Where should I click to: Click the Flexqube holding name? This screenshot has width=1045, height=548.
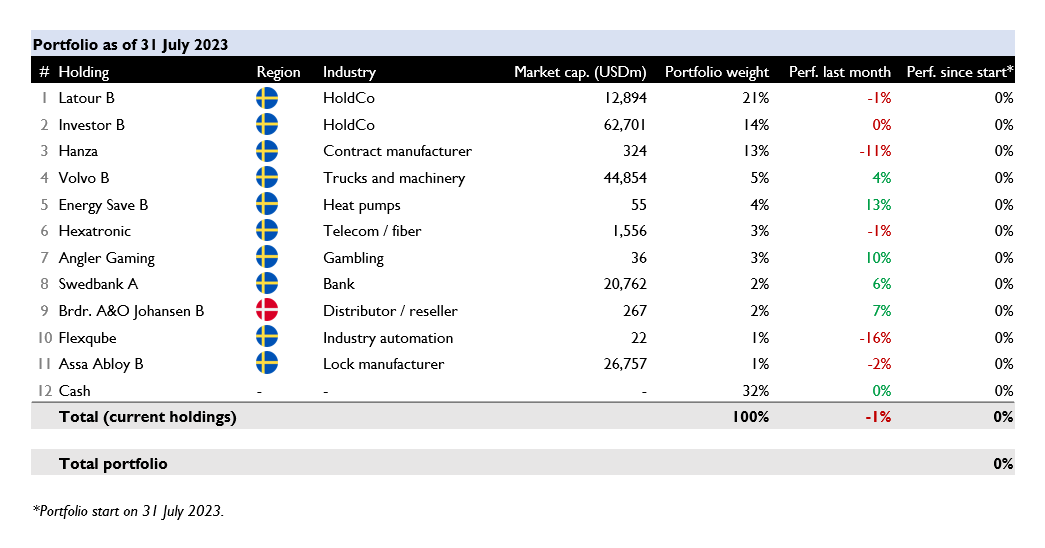pos(87,338)
